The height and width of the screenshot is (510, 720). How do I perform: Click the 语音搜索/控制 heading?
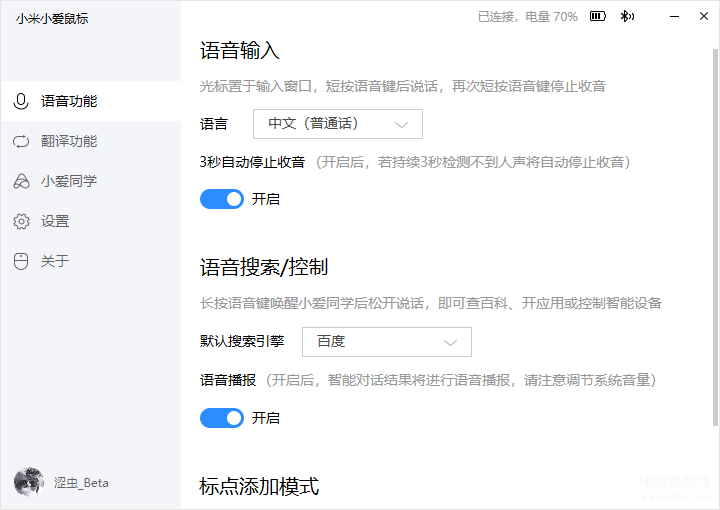(x=264, y=267)
